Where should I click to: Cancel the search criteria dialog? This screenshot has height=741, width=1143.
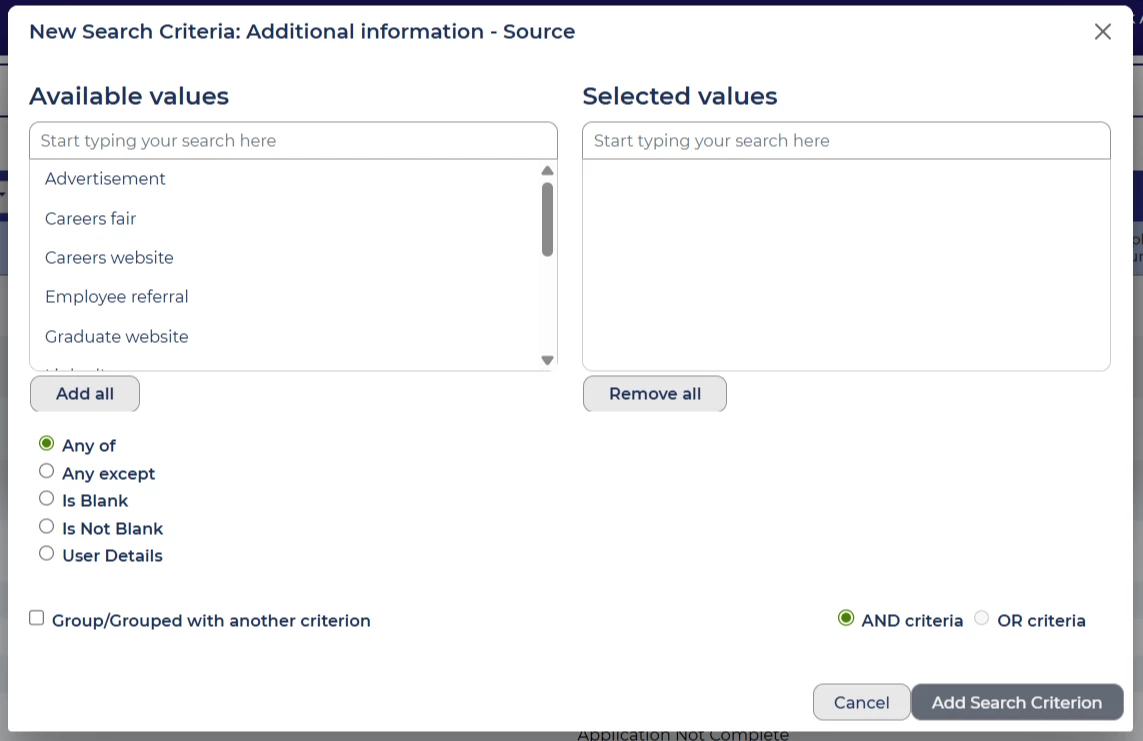pyautogui.click(x=861, y=702)
